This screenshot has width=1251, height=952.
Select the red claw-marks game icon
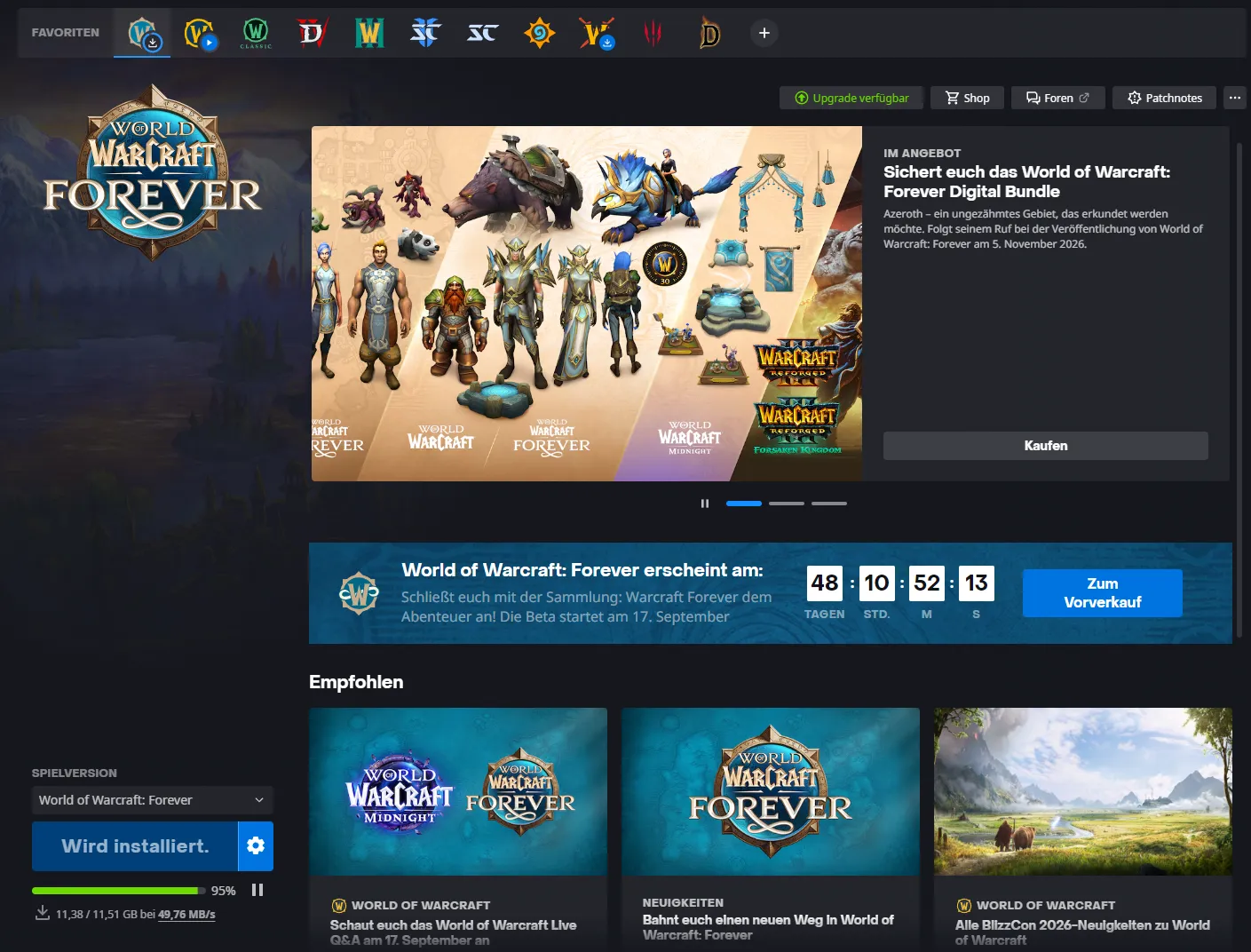point(653,33)
